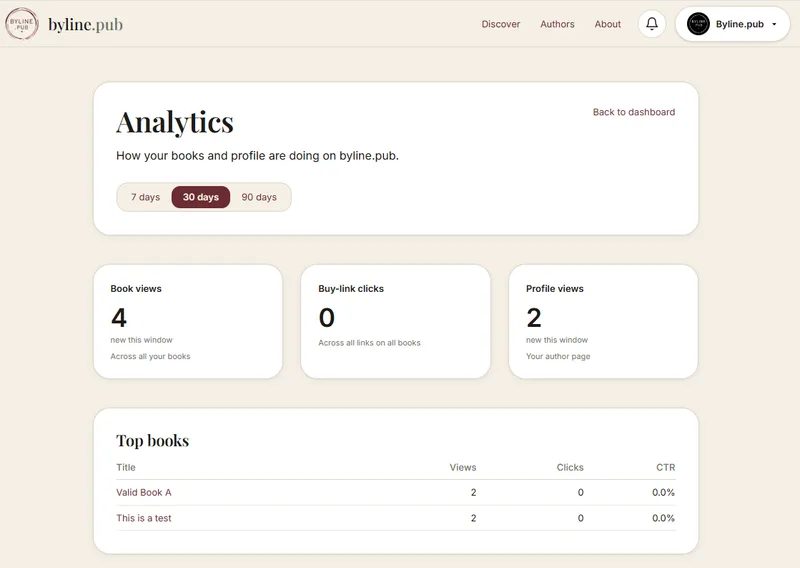Click the Top books heading
Screen dimensions: 800x568
click(153, 440)
